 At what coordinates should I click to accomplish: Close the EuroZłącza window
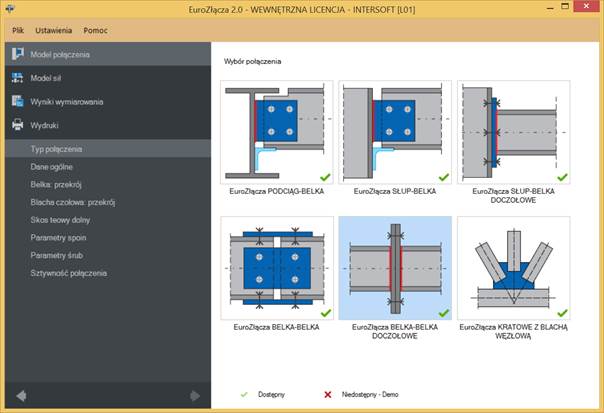[x=586, y=6]
